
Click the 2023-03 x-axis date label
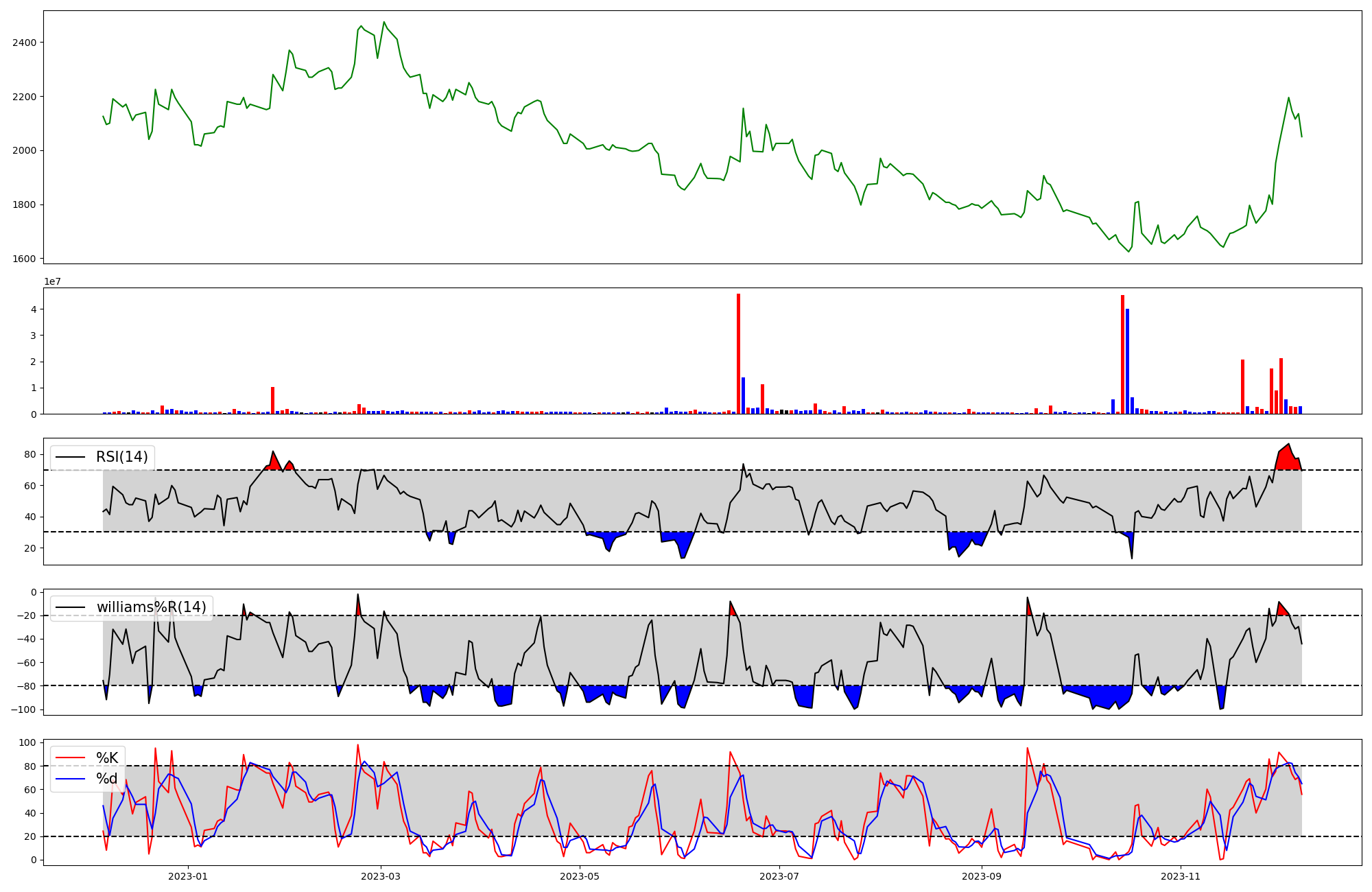point(381,876)
